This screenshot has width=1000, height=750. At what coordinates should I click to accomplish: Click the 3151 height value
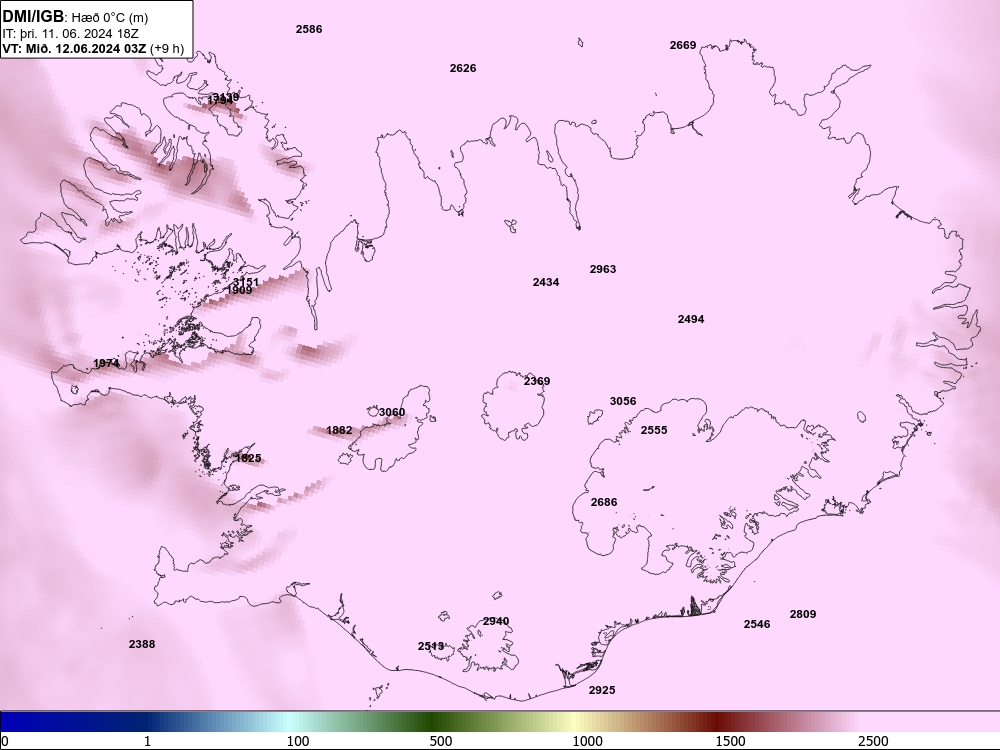pyautogui.click(x=246, y=282)
